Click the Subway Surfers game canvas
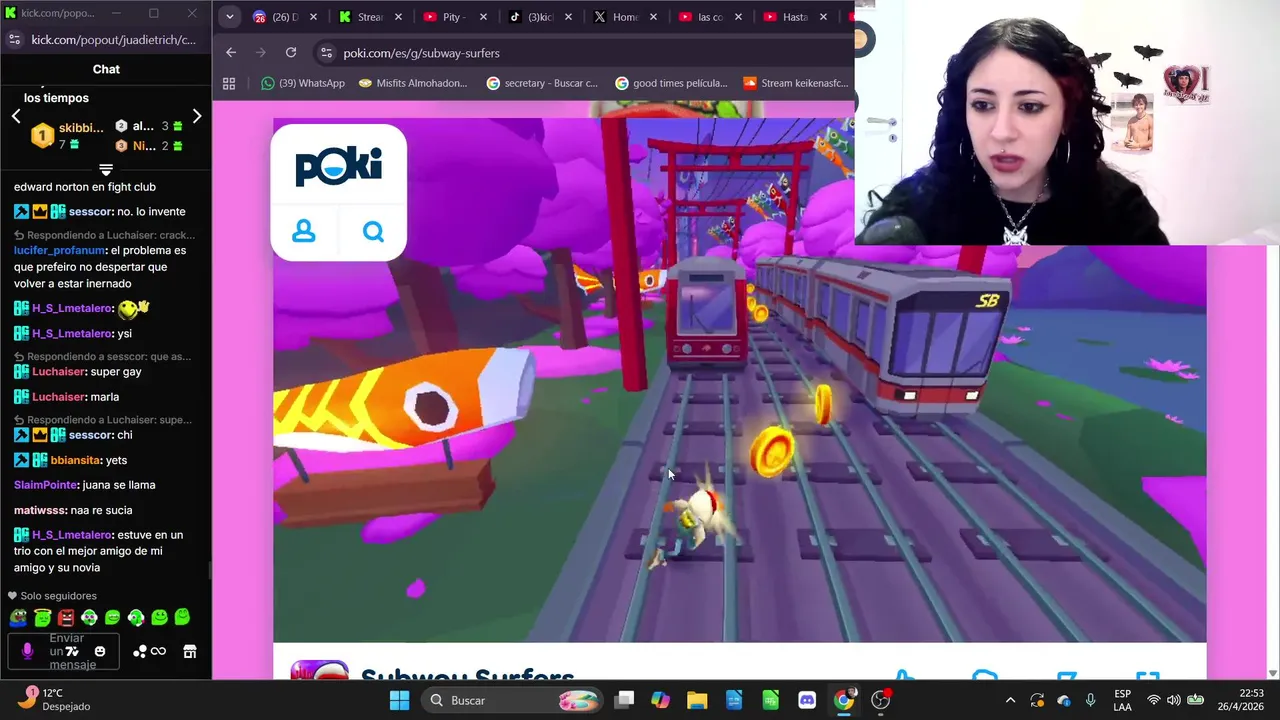The image size is (1280, 720). point(740,380)
